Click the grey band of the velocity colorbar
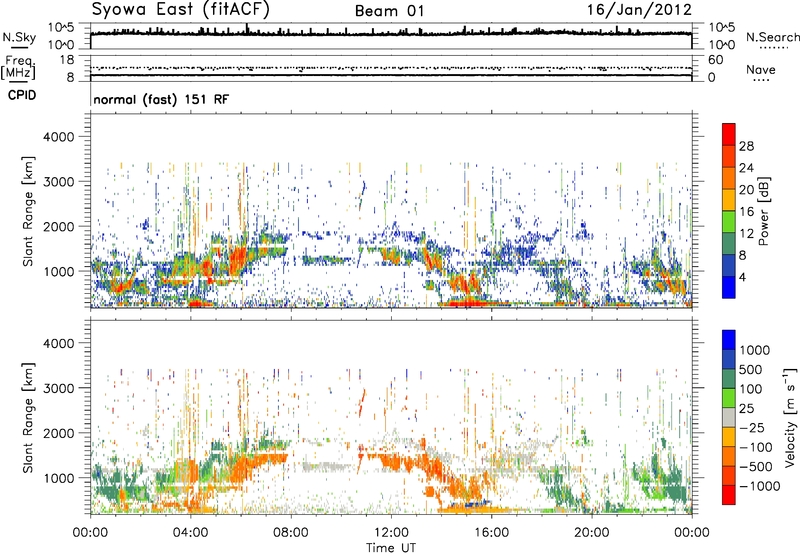This screenshot has height=554, width=800. [729, 418]
